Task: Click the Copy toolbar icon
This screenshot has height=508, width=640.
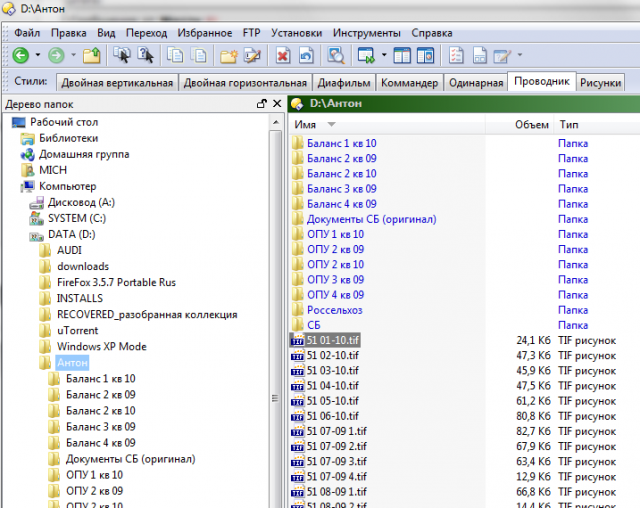Action: [x=176, y=55]
